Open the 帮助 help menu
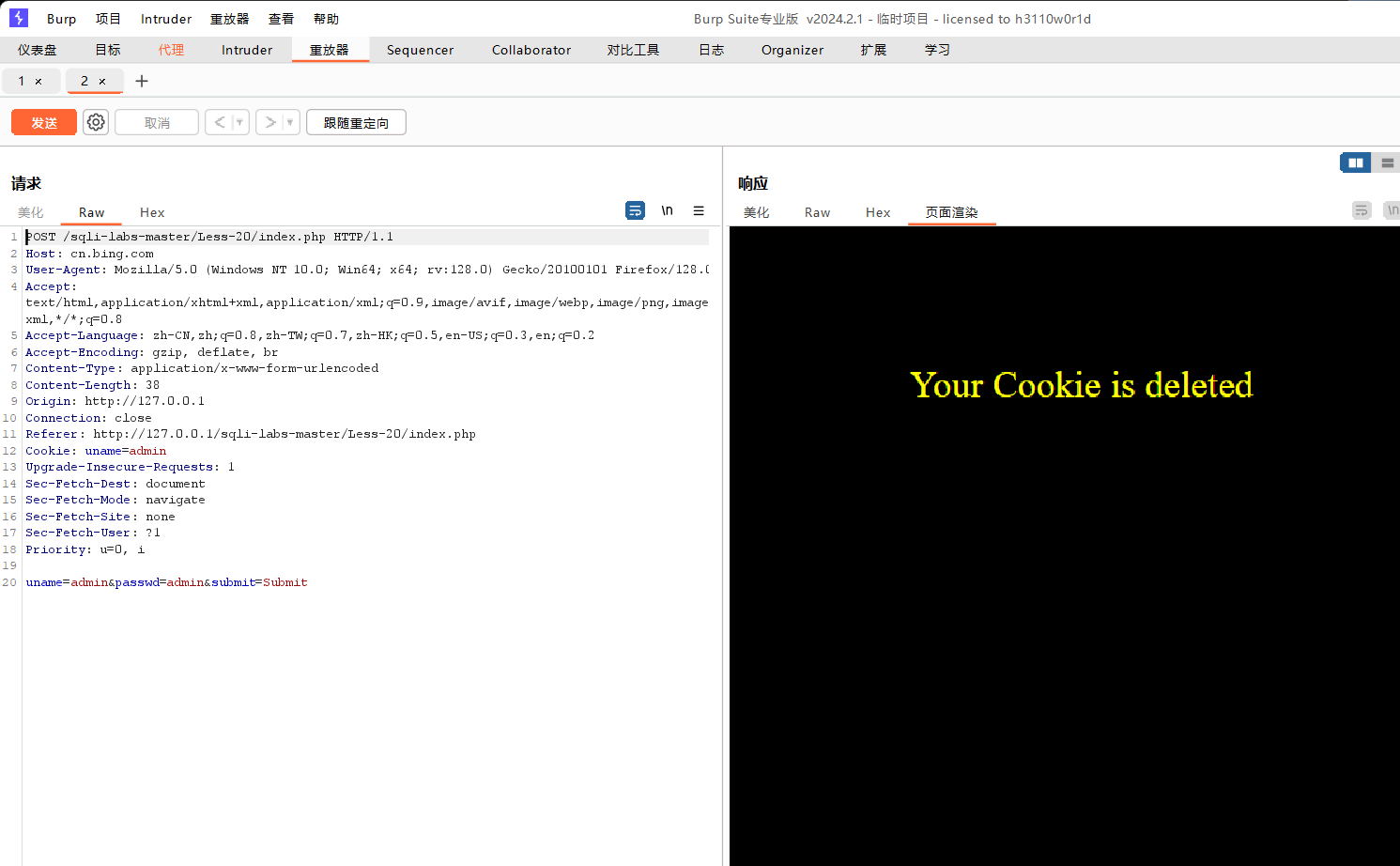The height and width of the screenshot is (866, 1400). click(326, 19)
